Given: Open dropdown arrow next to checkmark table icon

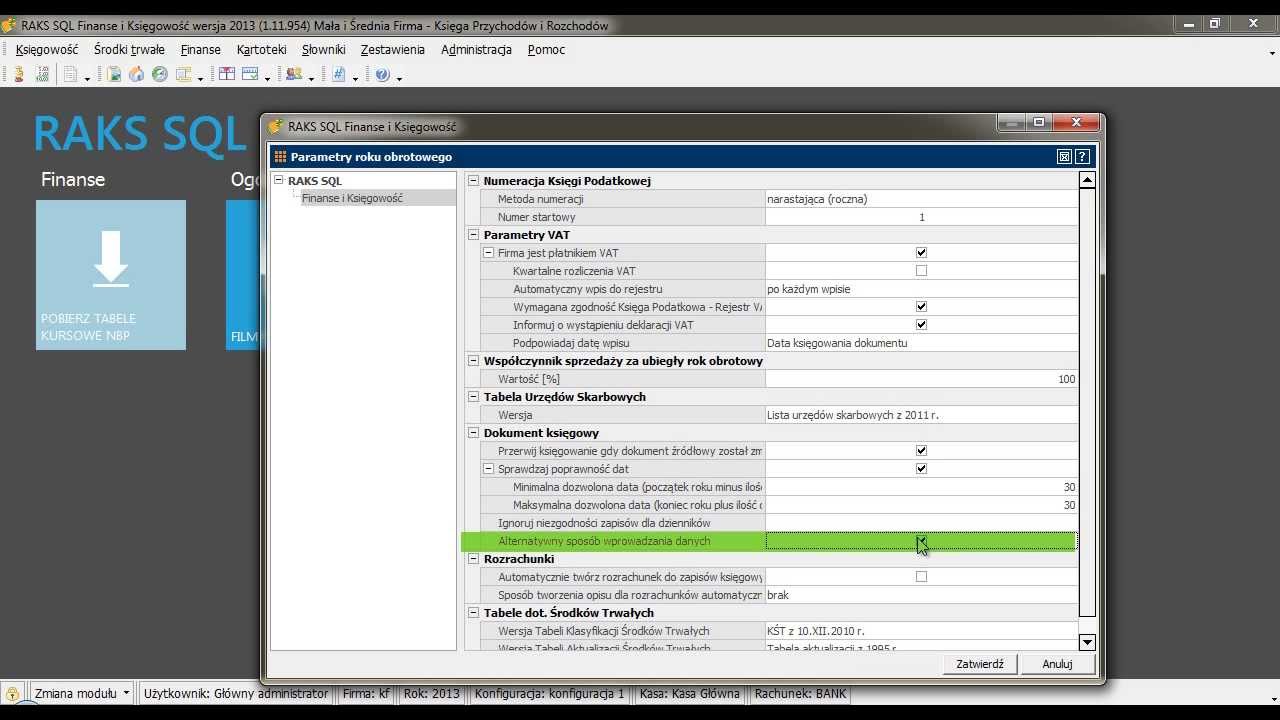Looking at the screenshot, I should point(267,78).
